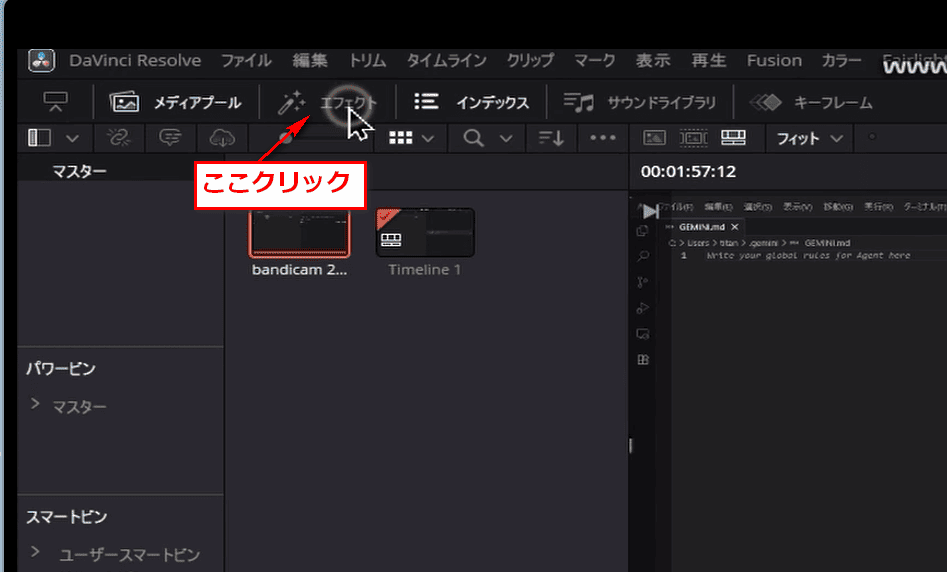Open the Fit zoom dropdown

point(809,138)
